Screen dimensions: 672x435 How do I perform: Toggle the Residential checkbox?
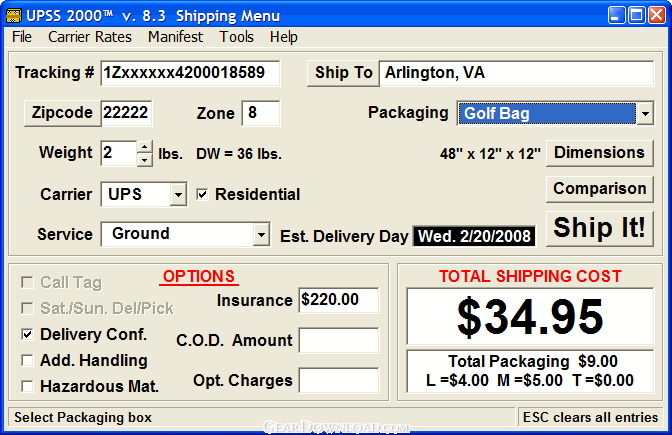click(x=202, y=195)
